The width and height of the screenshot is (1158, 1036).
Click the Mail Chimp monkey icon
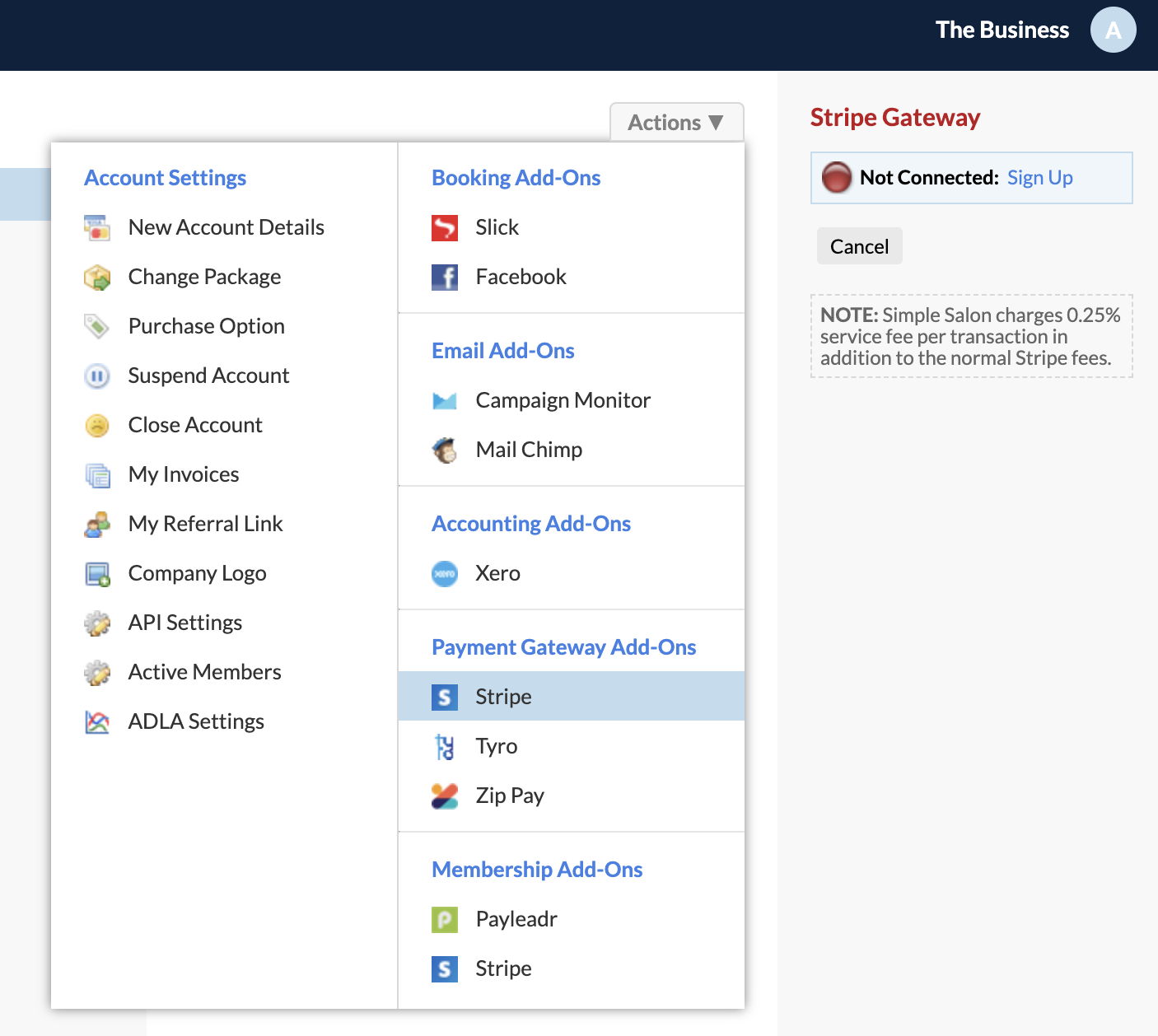point(445,450)
